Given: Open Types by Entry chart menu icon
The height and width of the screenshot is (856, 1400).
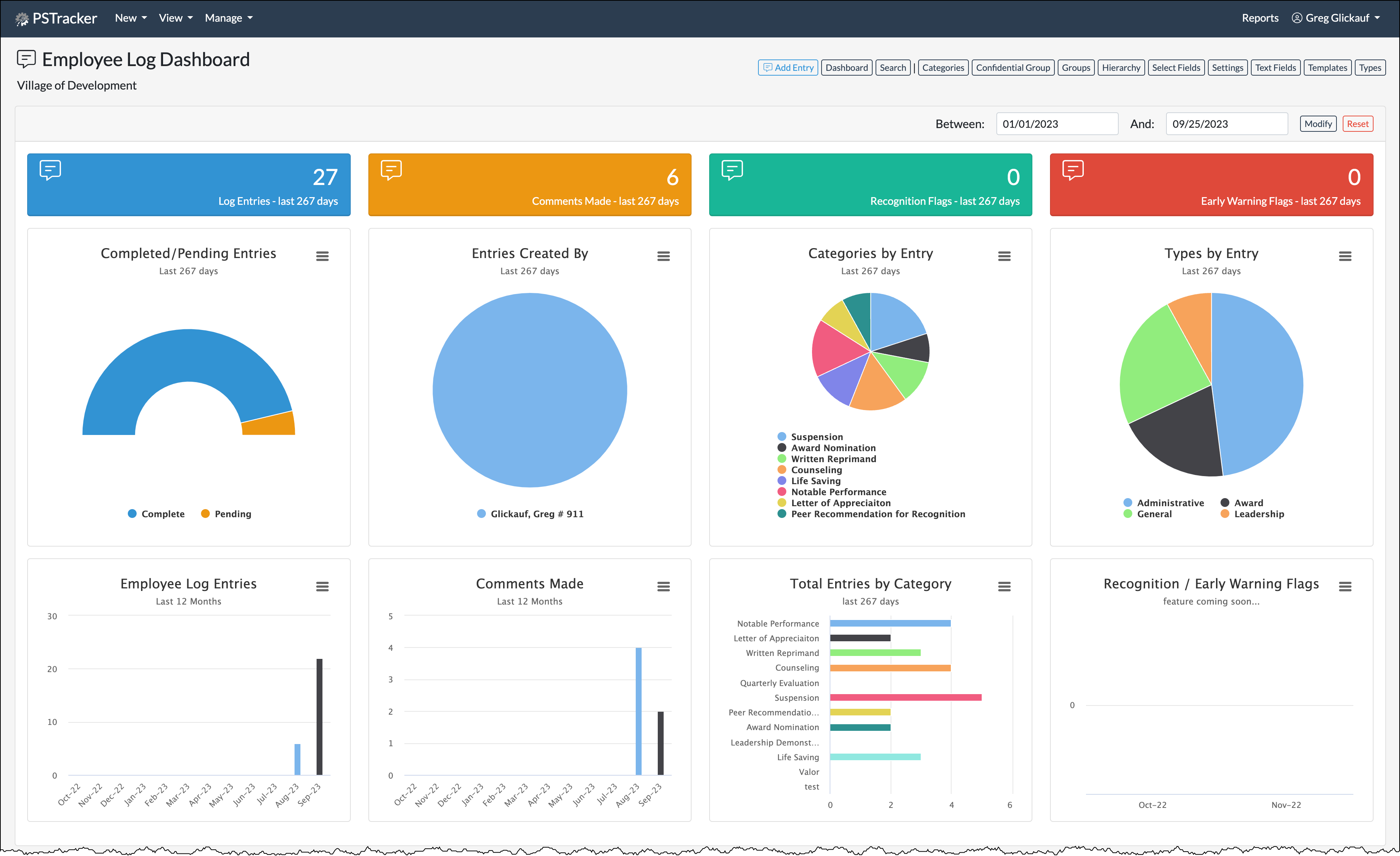Looking at the screenshot, I should tap(1345, 256).
